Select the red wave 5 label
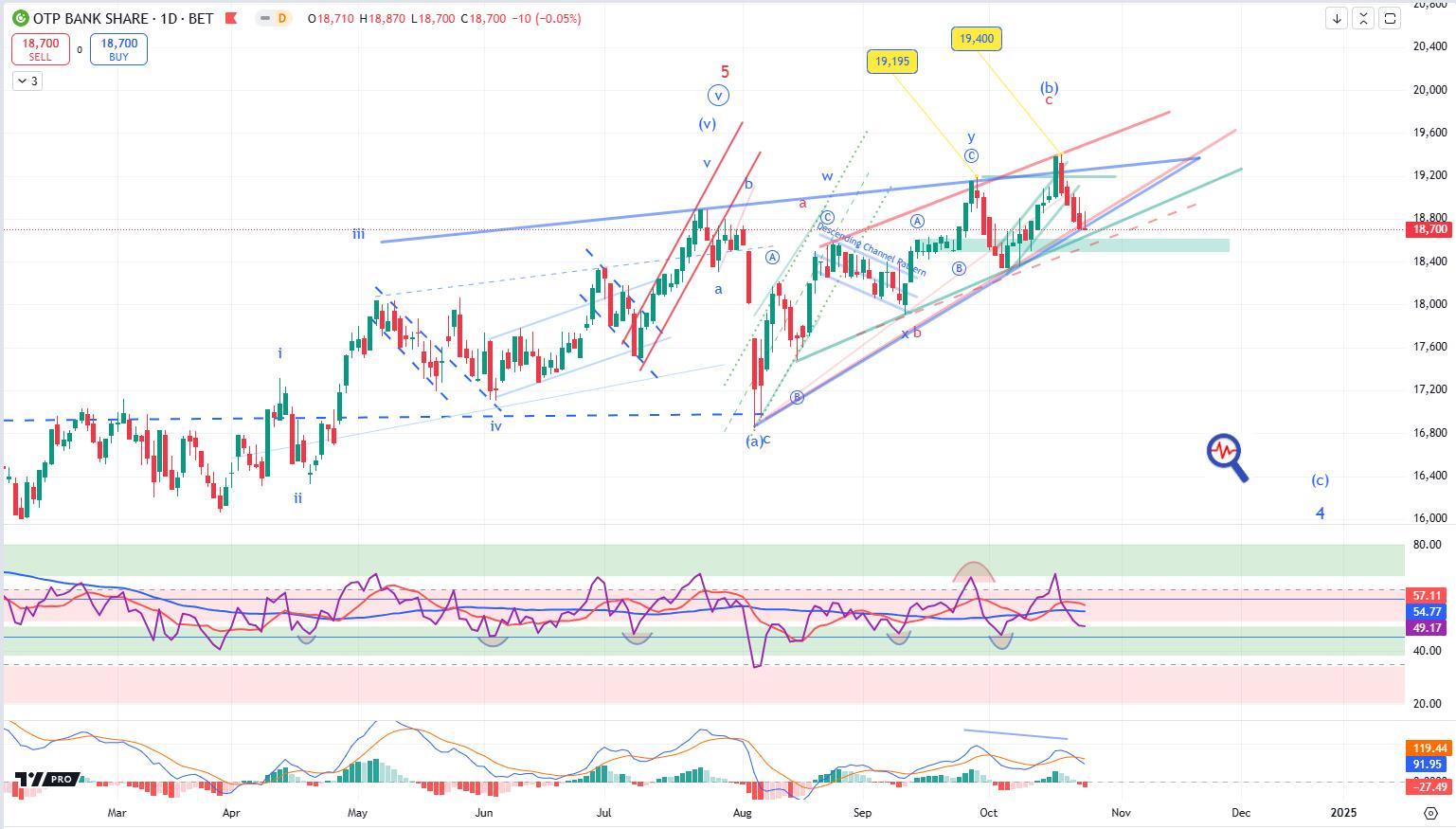 pos(725,72)
